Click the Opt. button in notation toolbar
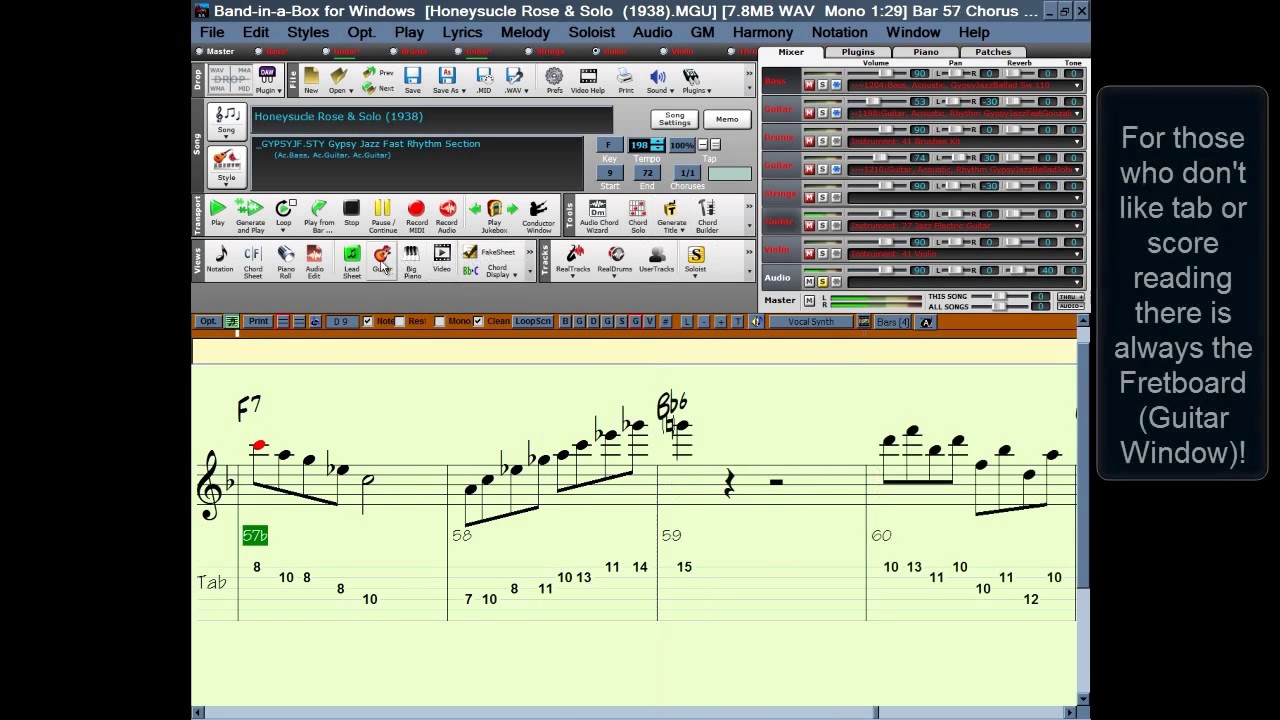This screenshot has width=1280, height=720. point(208,321)
